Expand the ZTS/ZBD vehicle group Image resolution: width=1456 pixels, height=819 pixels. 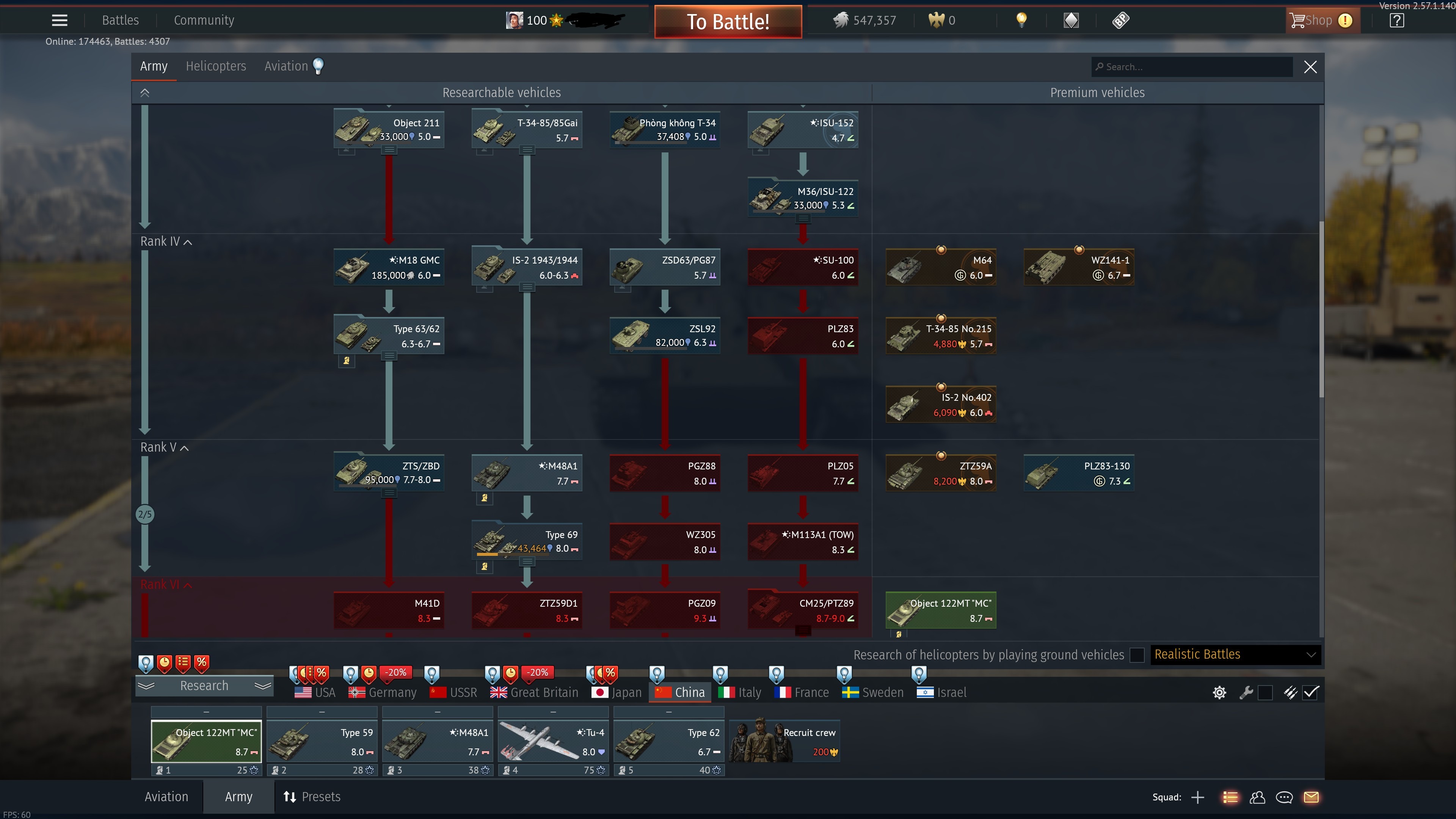coord(389,493)
